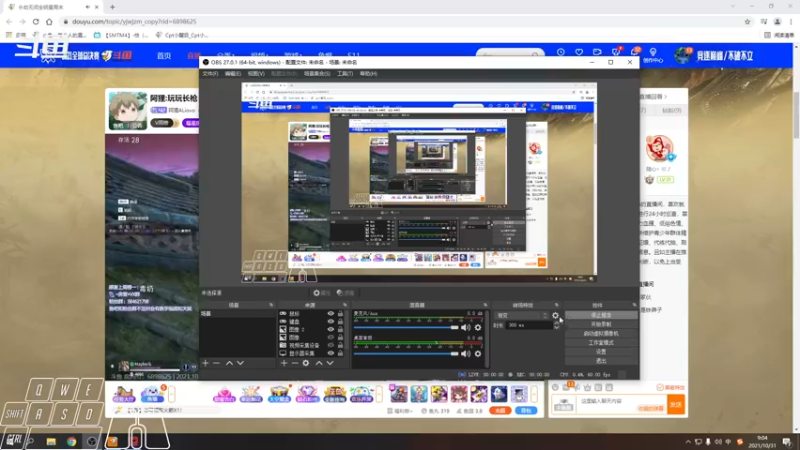Open Douyu follow list heart icon
Image resolution: width=800 pixels, height=450 pixels.
(579, 52)
